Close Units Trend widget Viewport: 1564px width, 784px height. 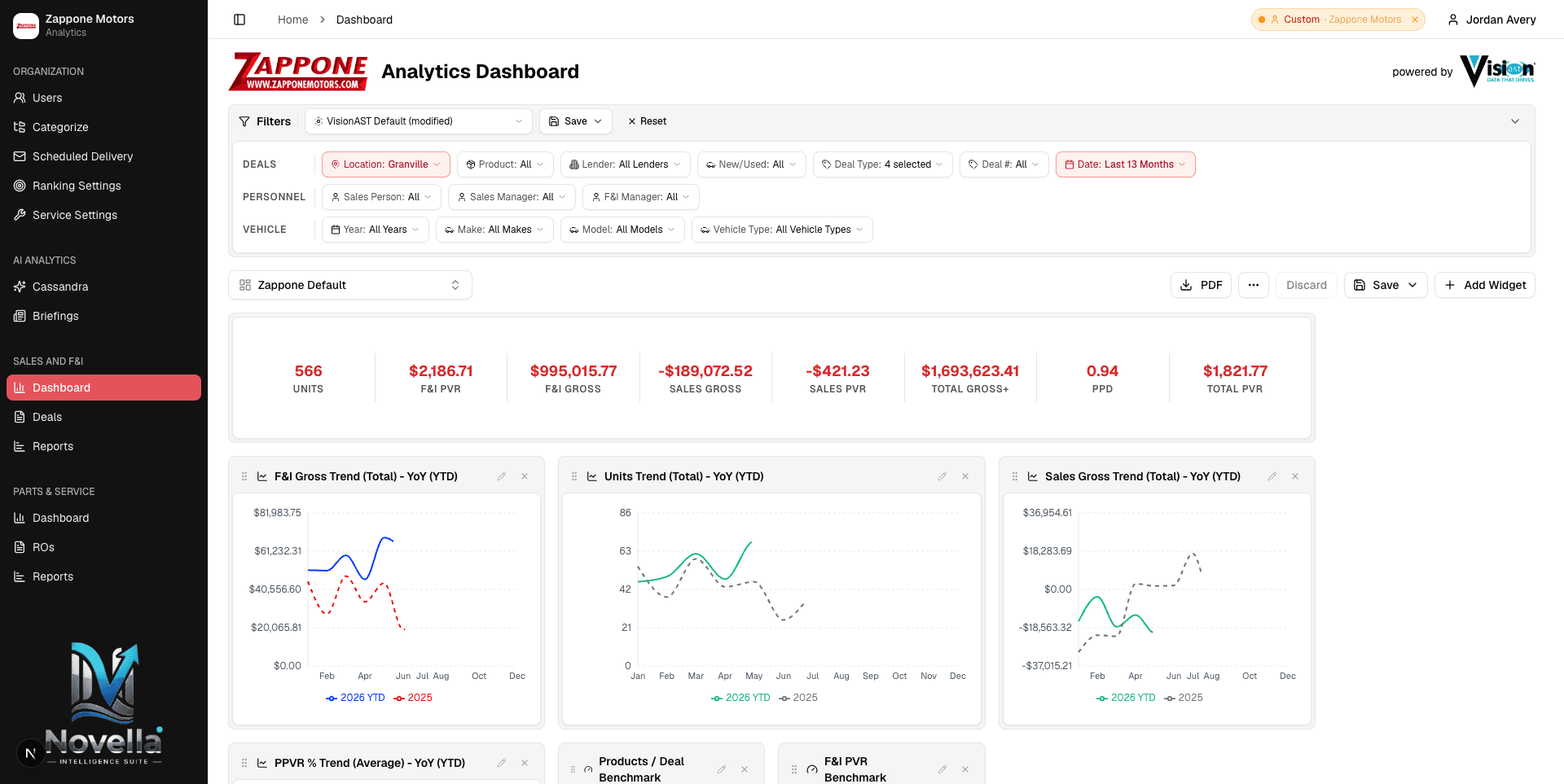(x=965, y=476)
